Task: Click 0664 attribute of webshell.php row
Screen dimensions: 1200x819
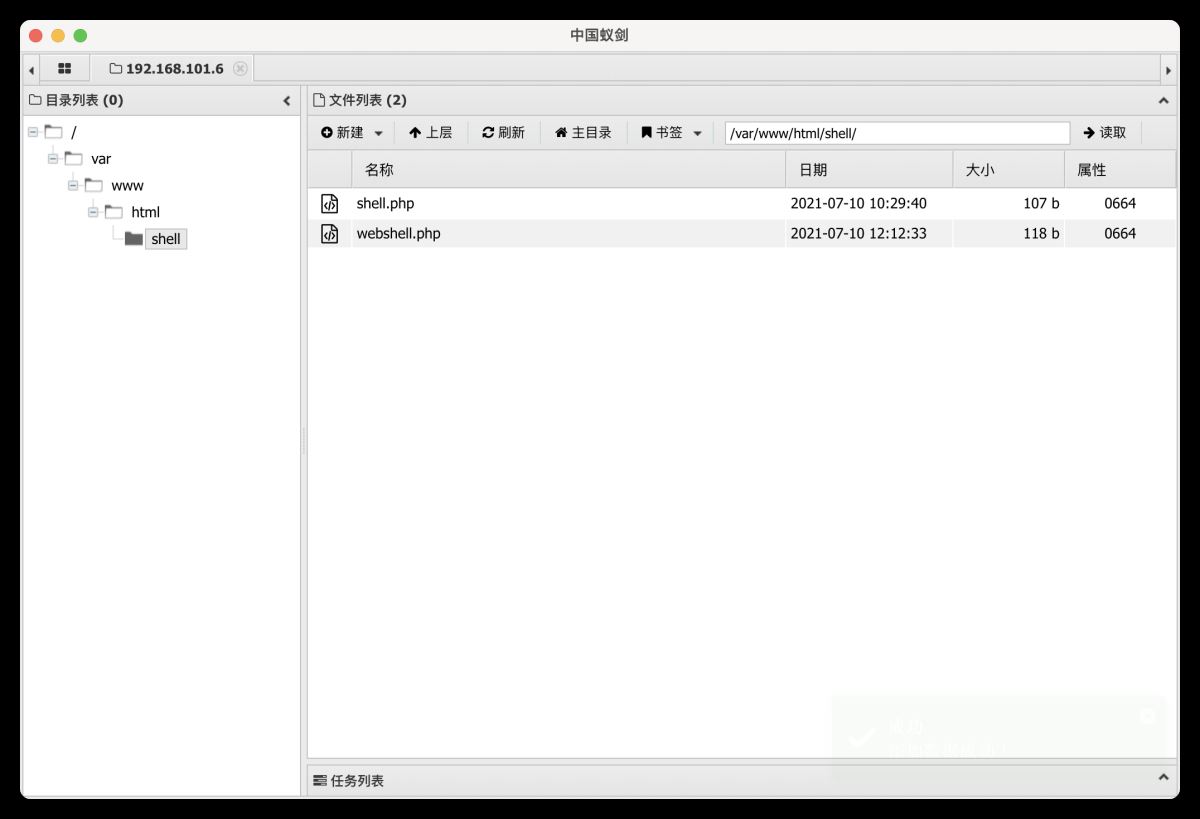Action: [1120, 234]
